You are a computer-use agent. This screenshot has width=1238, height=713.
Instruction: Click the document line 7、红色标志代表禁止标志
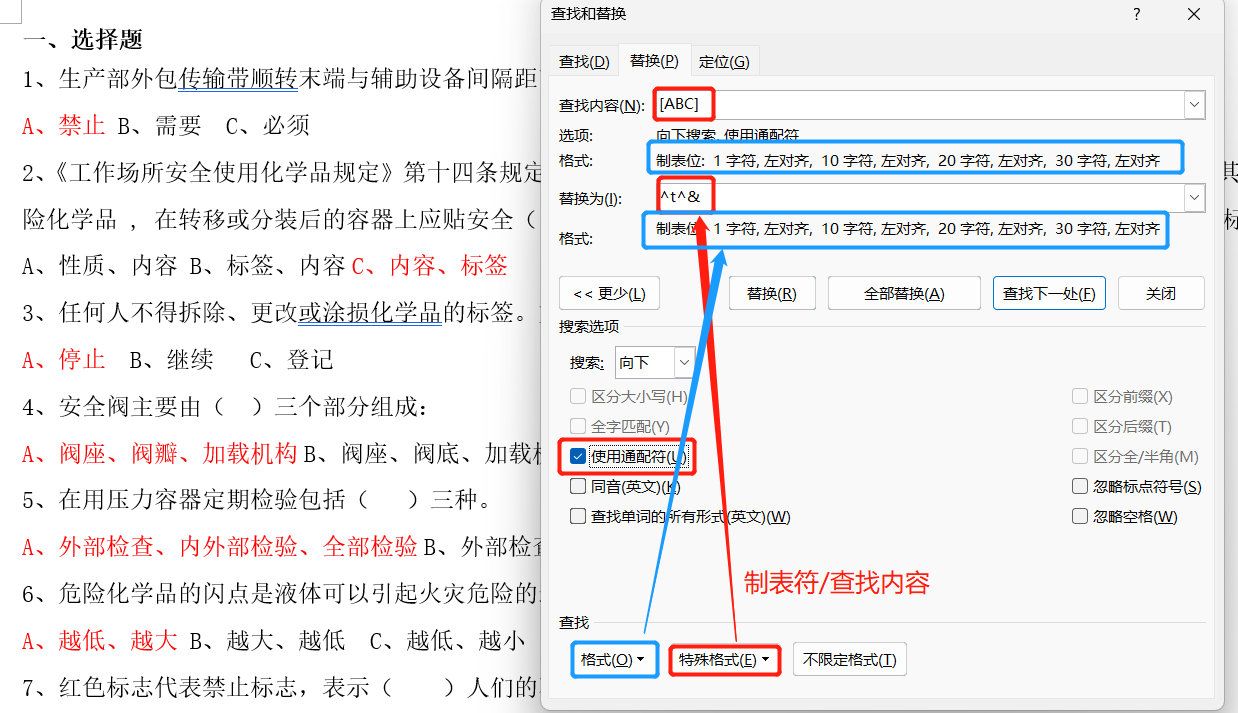(282, 687)
